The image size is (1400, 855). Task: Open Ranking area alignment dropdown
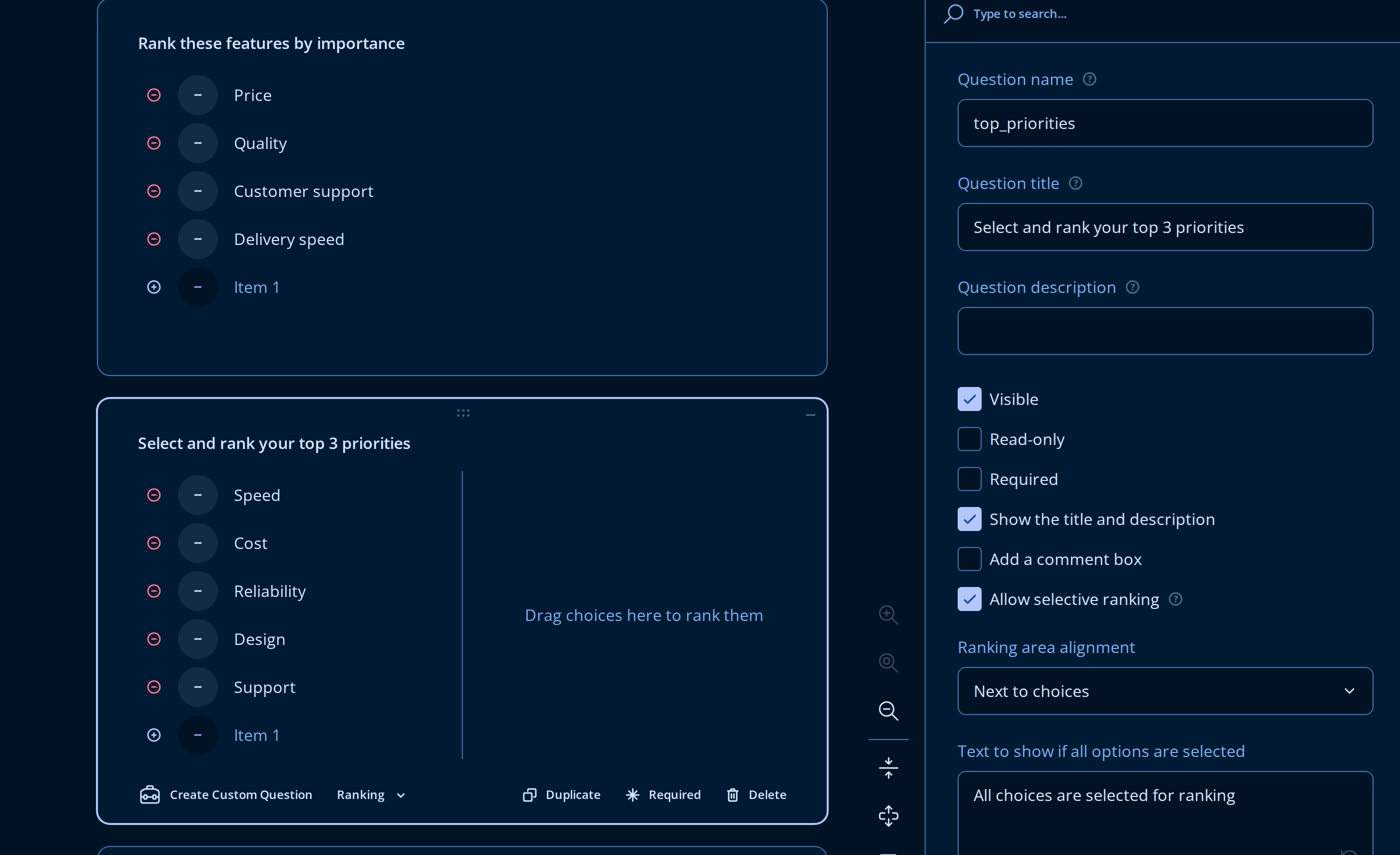(x=1165, y=691)
